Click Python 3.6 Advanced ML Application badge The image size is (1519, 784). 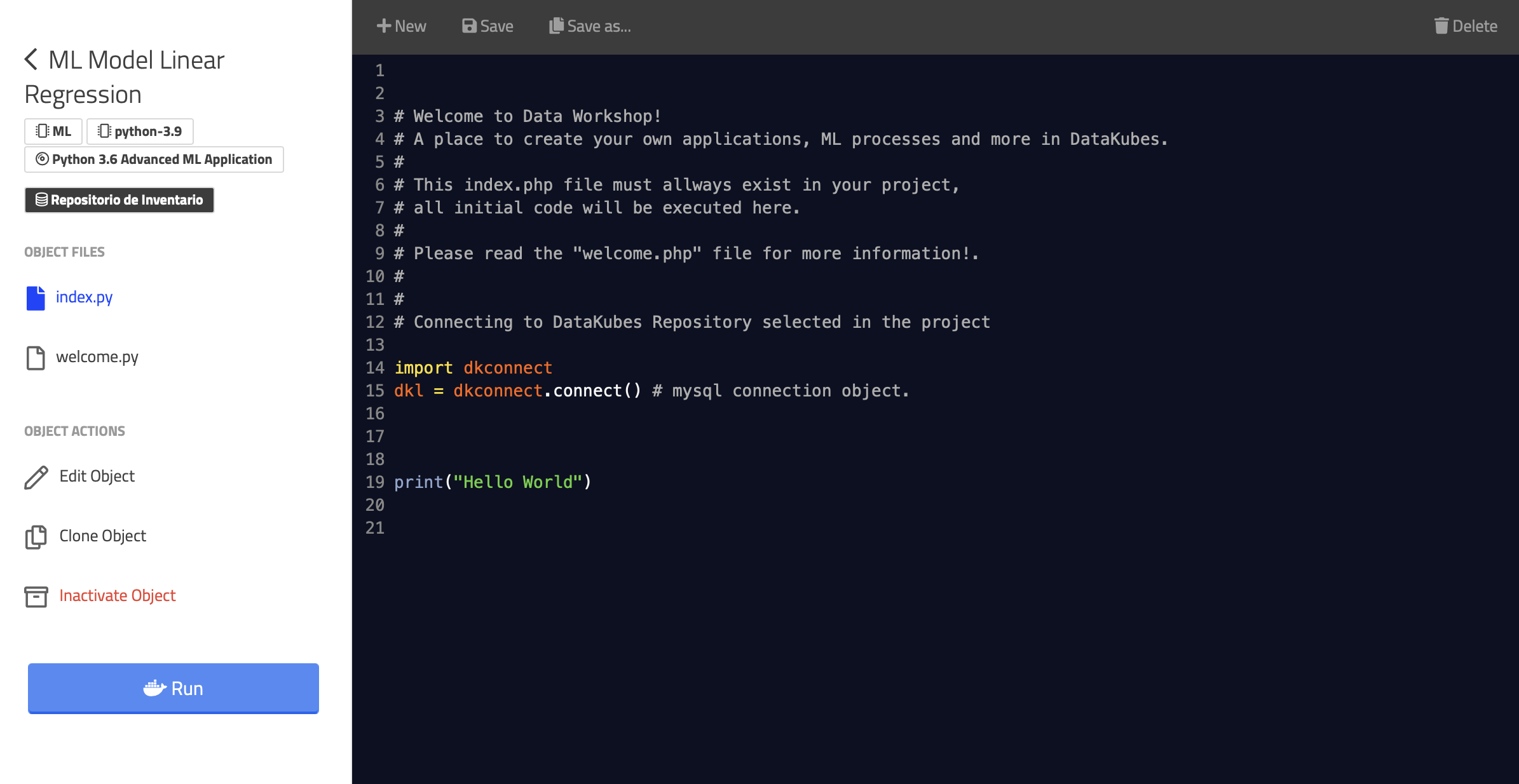154,159
